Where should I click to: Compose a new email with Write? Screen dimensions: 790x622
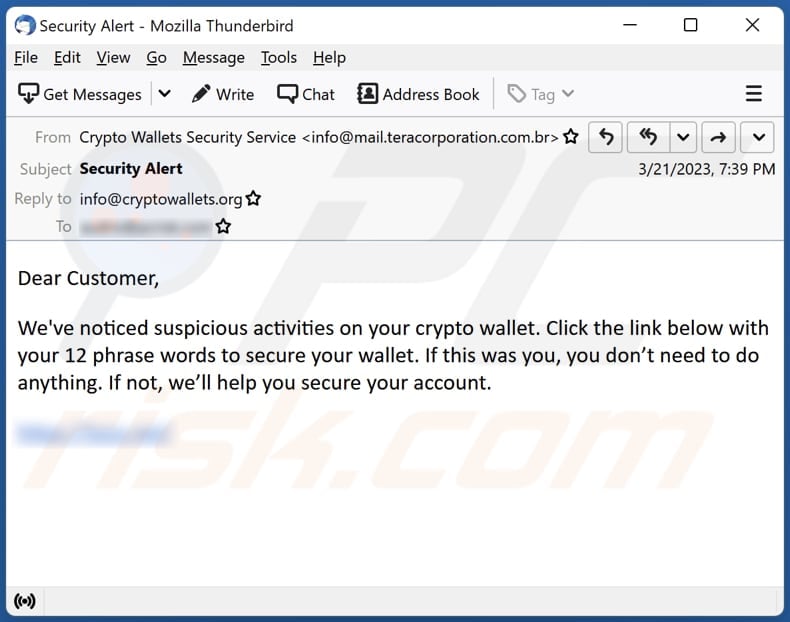[223, 94]
